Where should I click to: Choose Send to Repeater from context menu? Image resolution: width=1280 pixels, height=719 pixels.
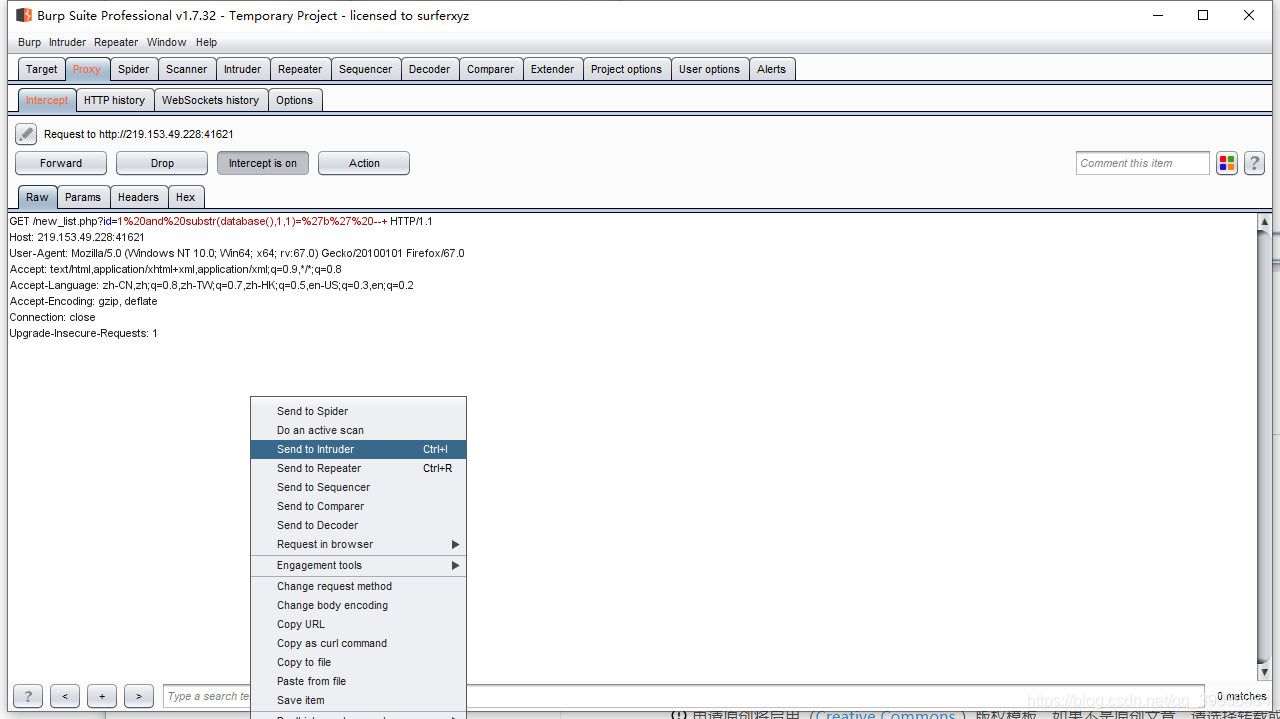358,468
